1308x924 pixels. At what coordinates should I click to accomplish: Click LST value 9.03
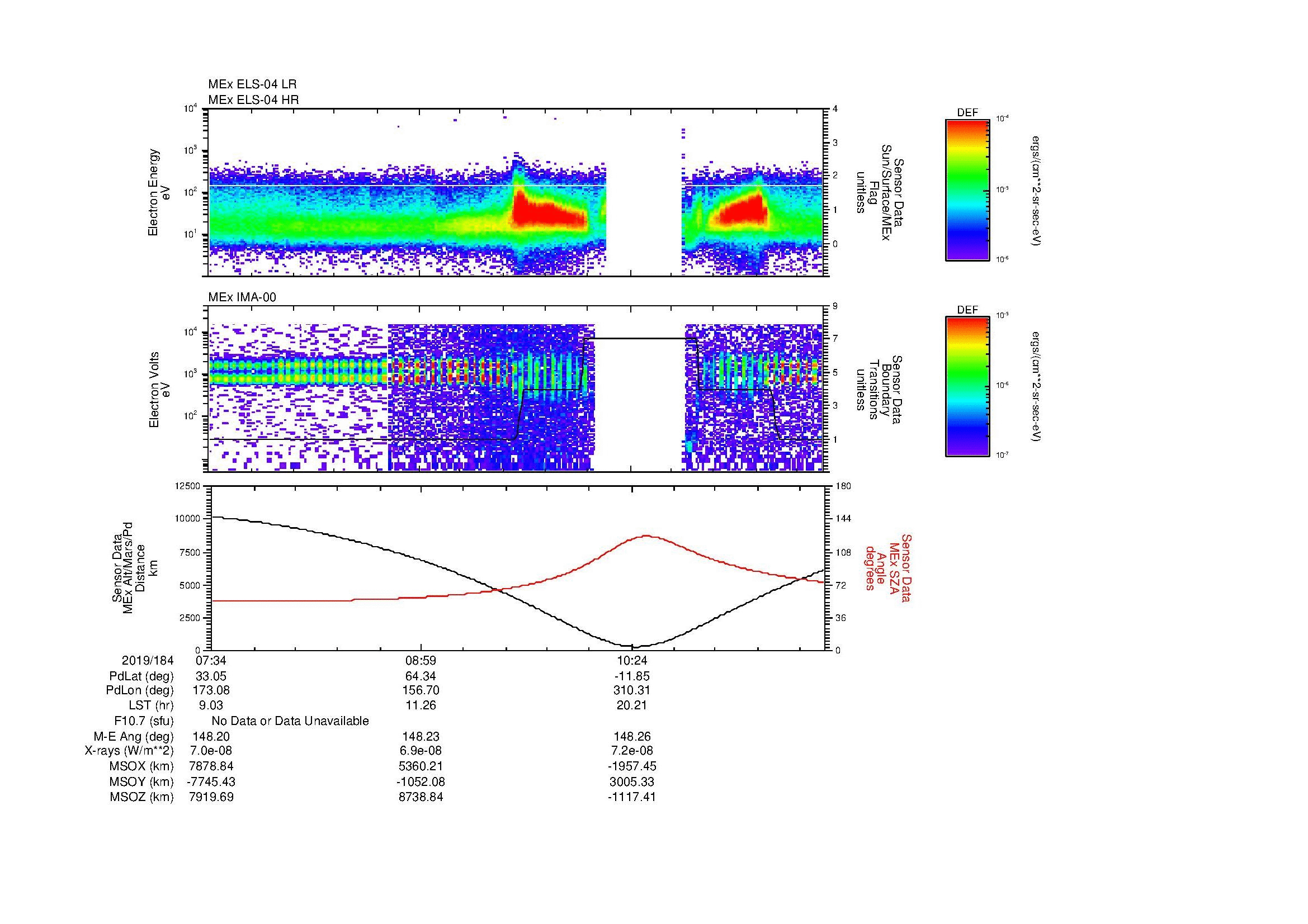tap(211, 705)
